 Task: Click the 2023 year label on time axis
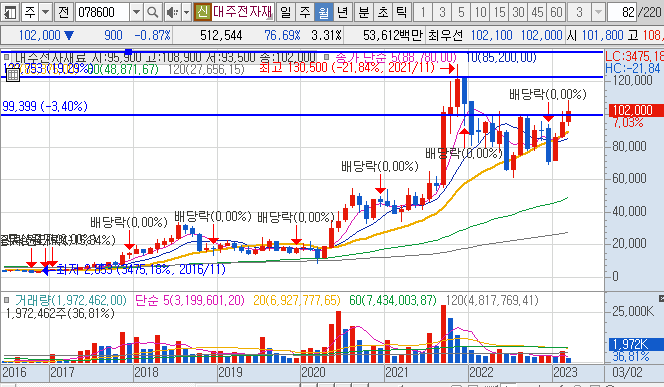[x=565, y=372]
